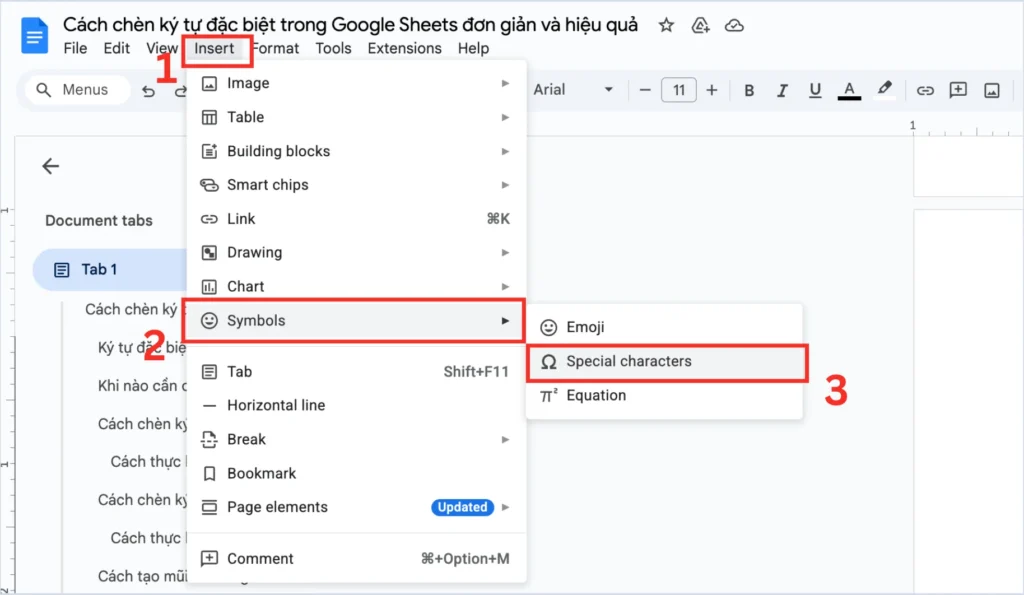Open the File menu
The image size is (1024, 595).
pyautogui.click(x=75, y=48)
